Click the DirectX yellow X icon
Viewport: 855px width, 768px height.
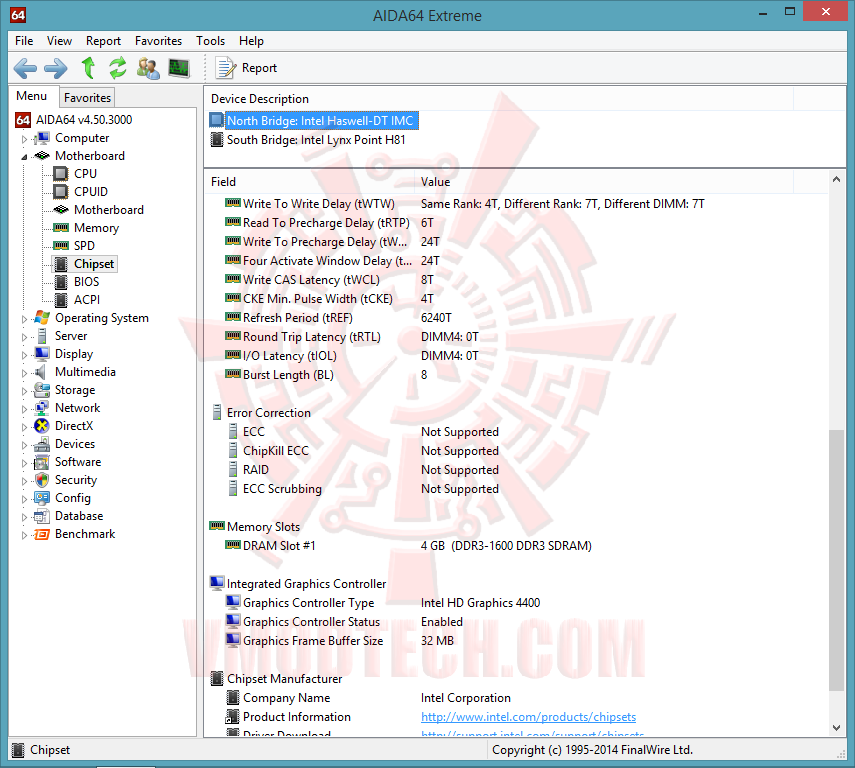[42, 426]
